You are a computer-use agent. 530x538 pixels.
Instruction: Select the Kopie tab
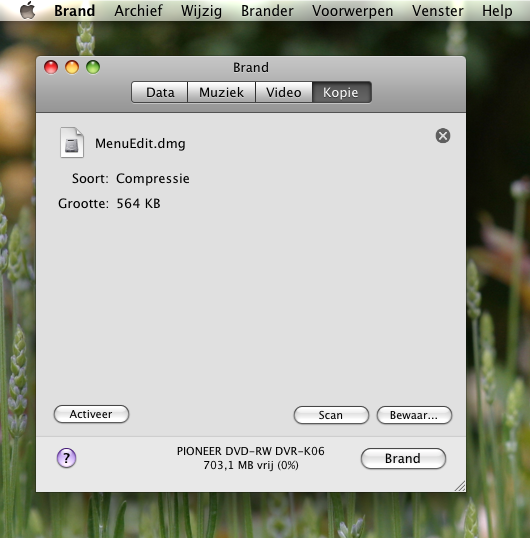pos(342,92)
